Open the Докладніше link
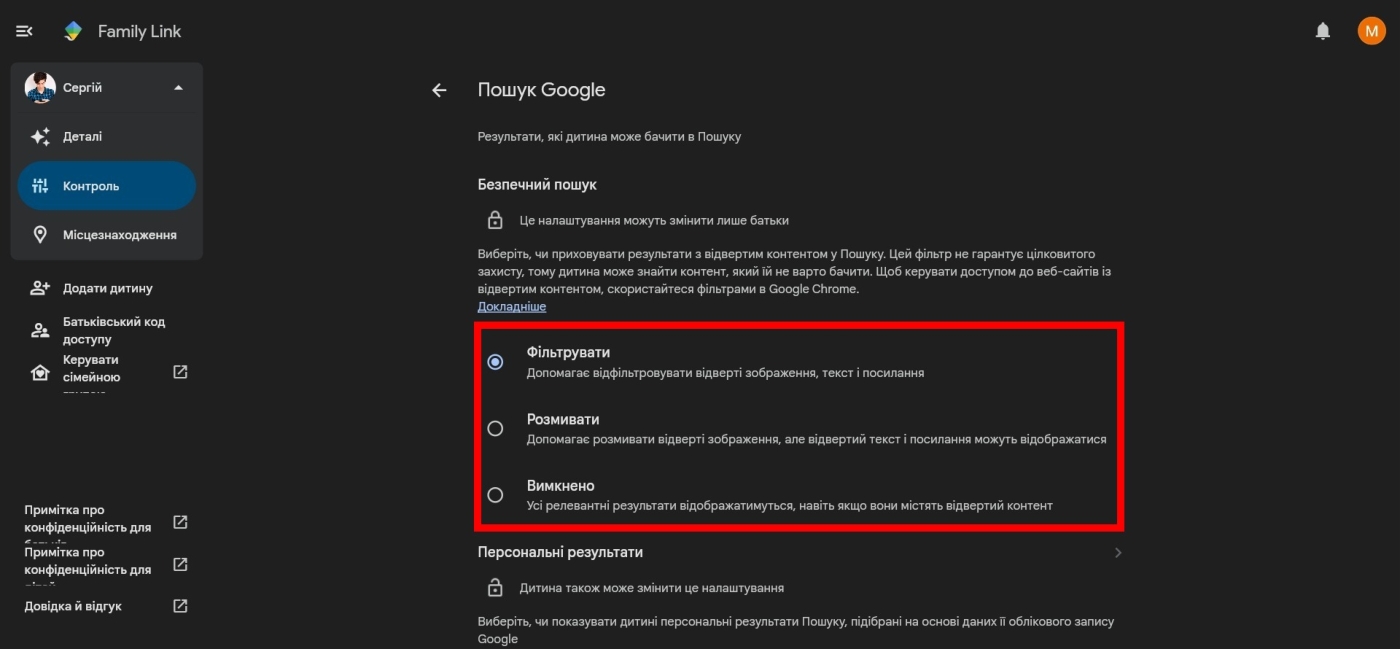Screen dimensions: 1400x649 coord(512,307)
